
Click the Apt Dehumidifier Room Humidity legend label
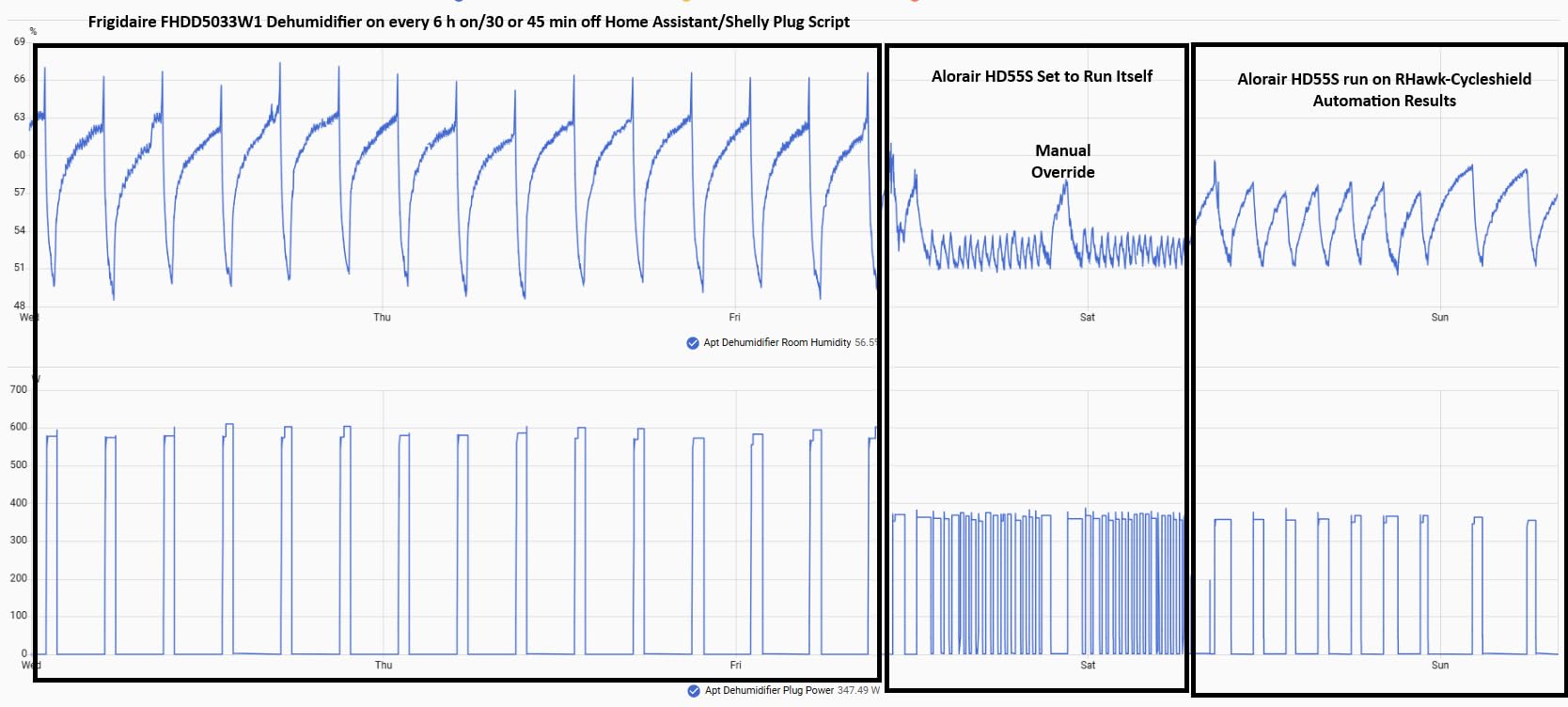[777, 343]
